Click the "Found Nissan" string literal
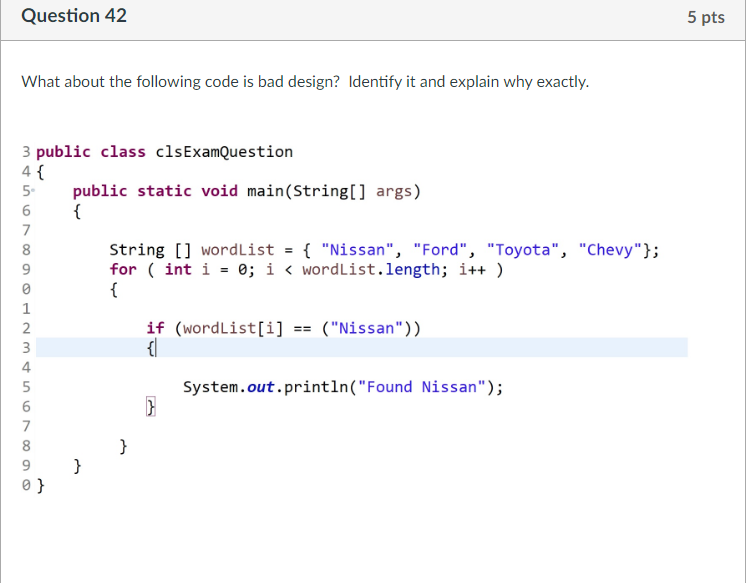The height and width of the screenshot is (583, 750). pyautogui.click(x=421, y=387)
